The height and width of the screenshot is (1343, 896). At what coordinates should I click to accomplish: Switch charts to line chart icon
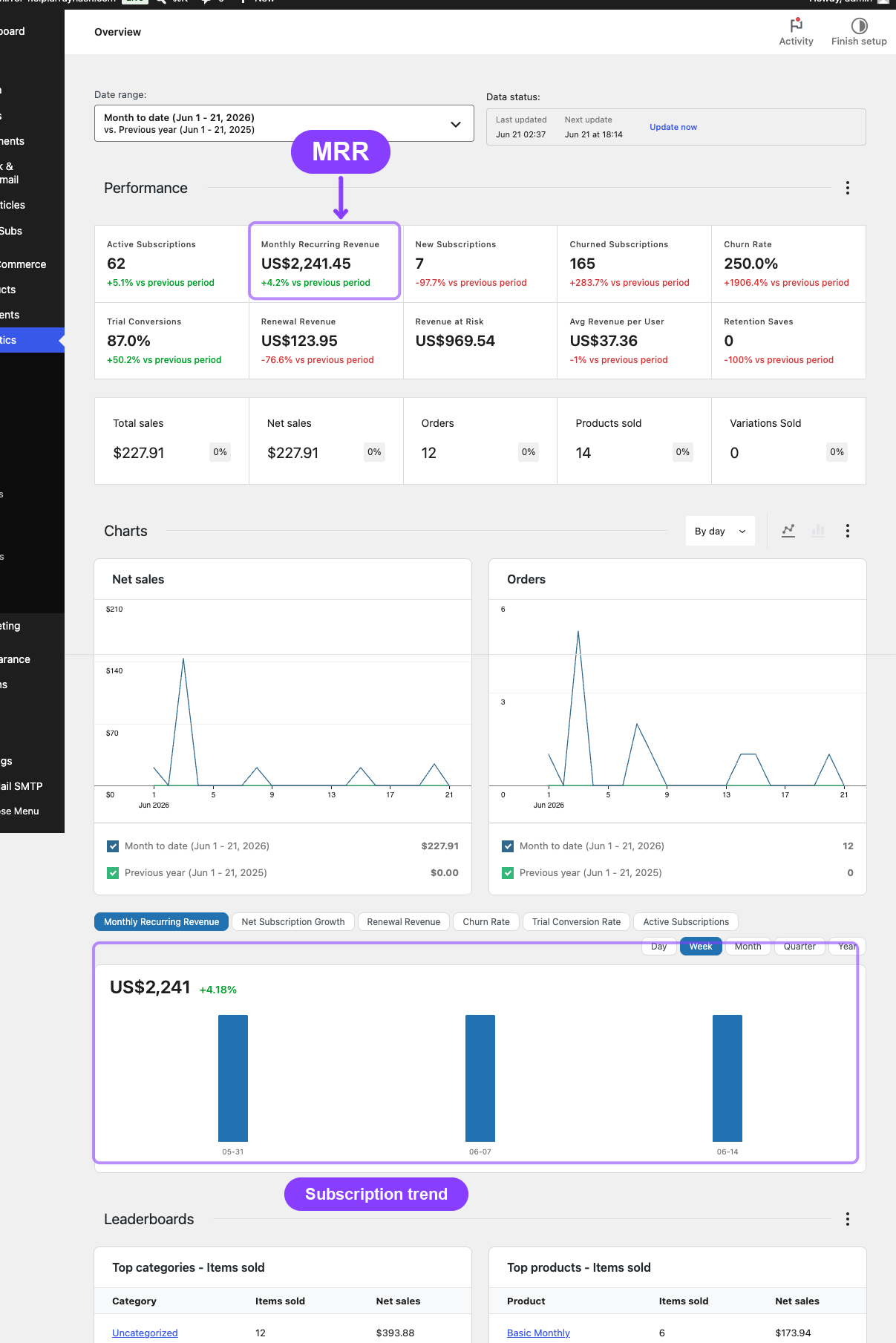(788, 531)
